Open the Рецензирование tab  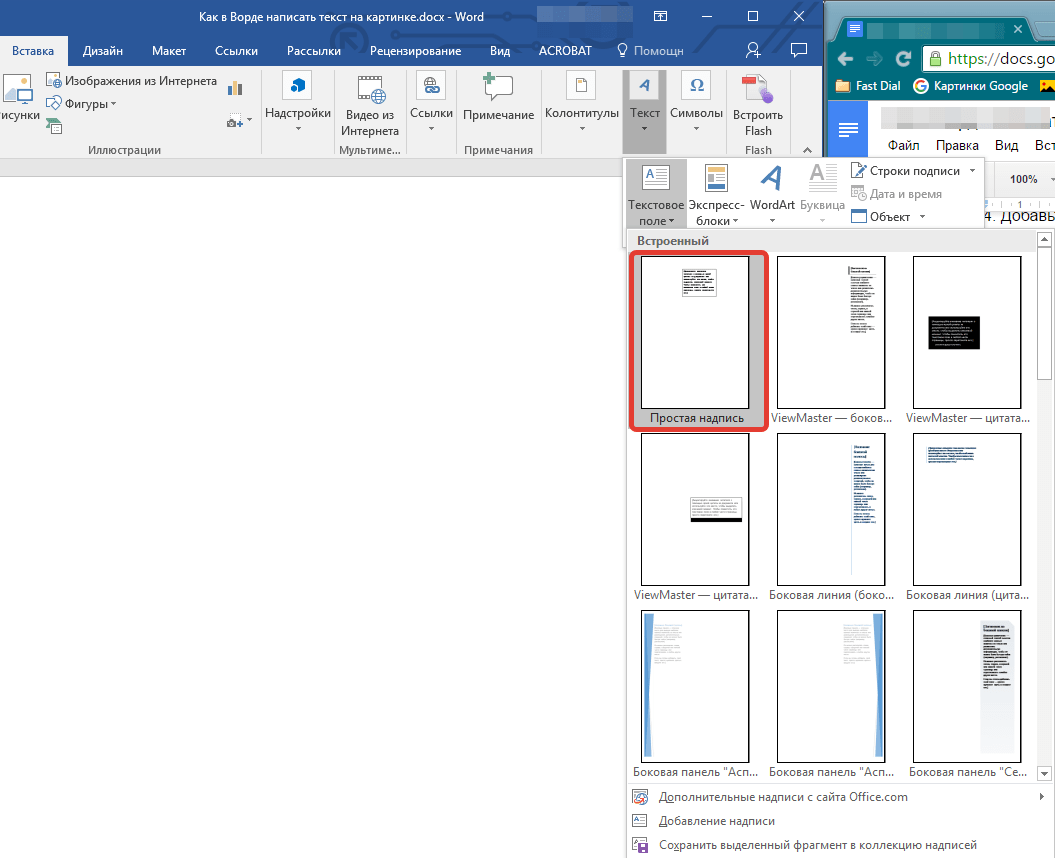click(x=415, y=51)
